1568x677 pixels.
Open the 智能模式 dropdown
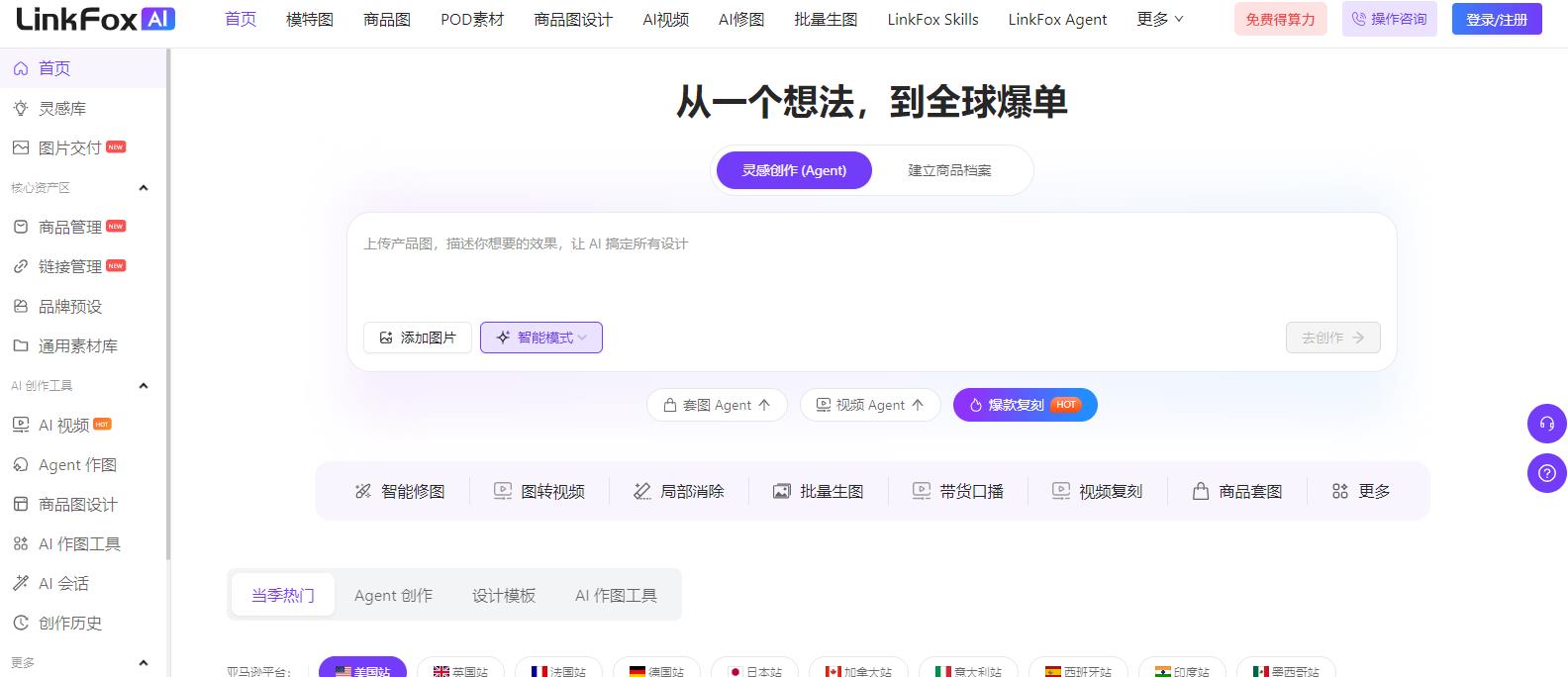[541, 338]
